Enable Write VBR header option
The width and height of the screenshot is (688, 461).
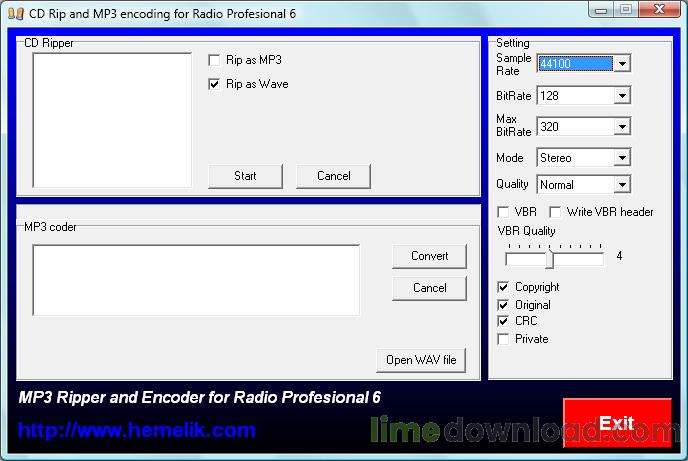pyautogui.click(x=555, y=212)
